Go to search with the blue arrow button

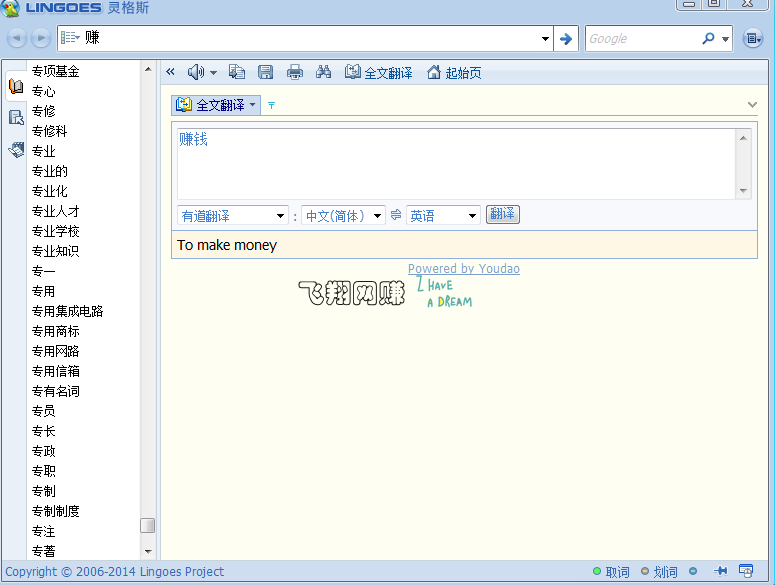tap(566, 39)
